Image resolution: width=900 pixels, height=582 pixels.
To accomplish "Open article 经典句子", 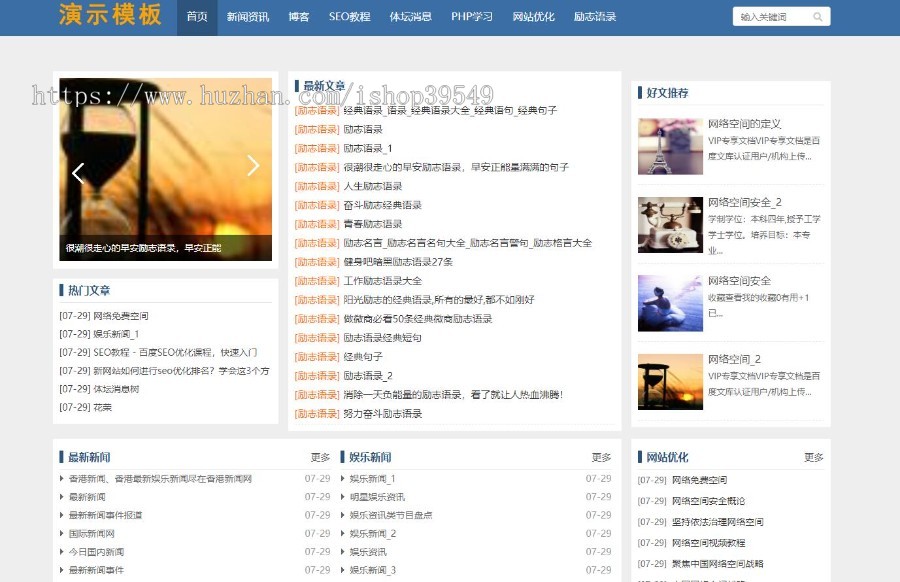I will click(x=363, y=357).
